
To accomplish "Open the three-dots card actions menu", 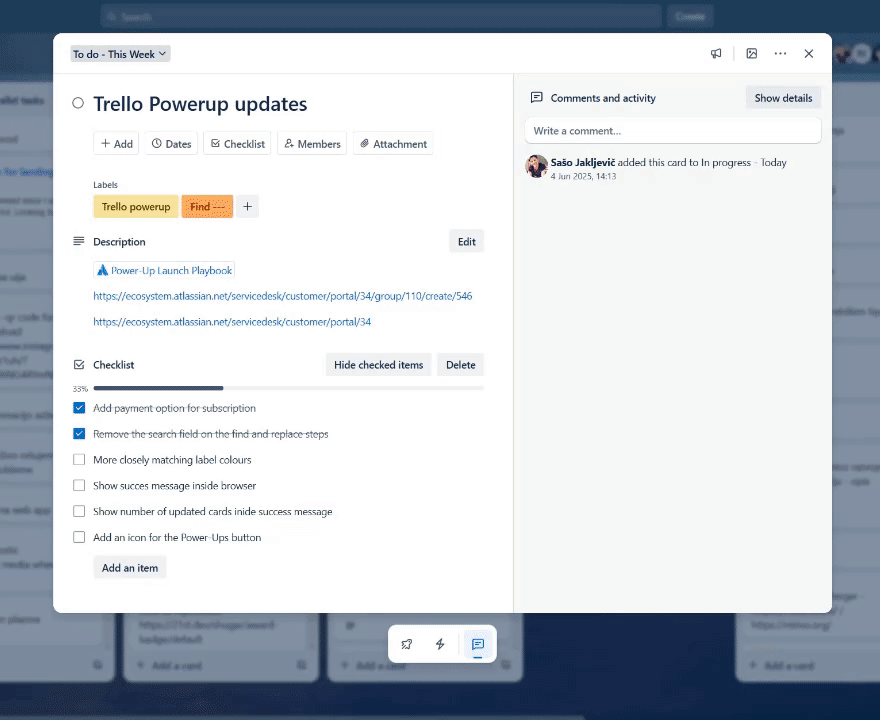I will pyautogui.click(x=780, y=54).
